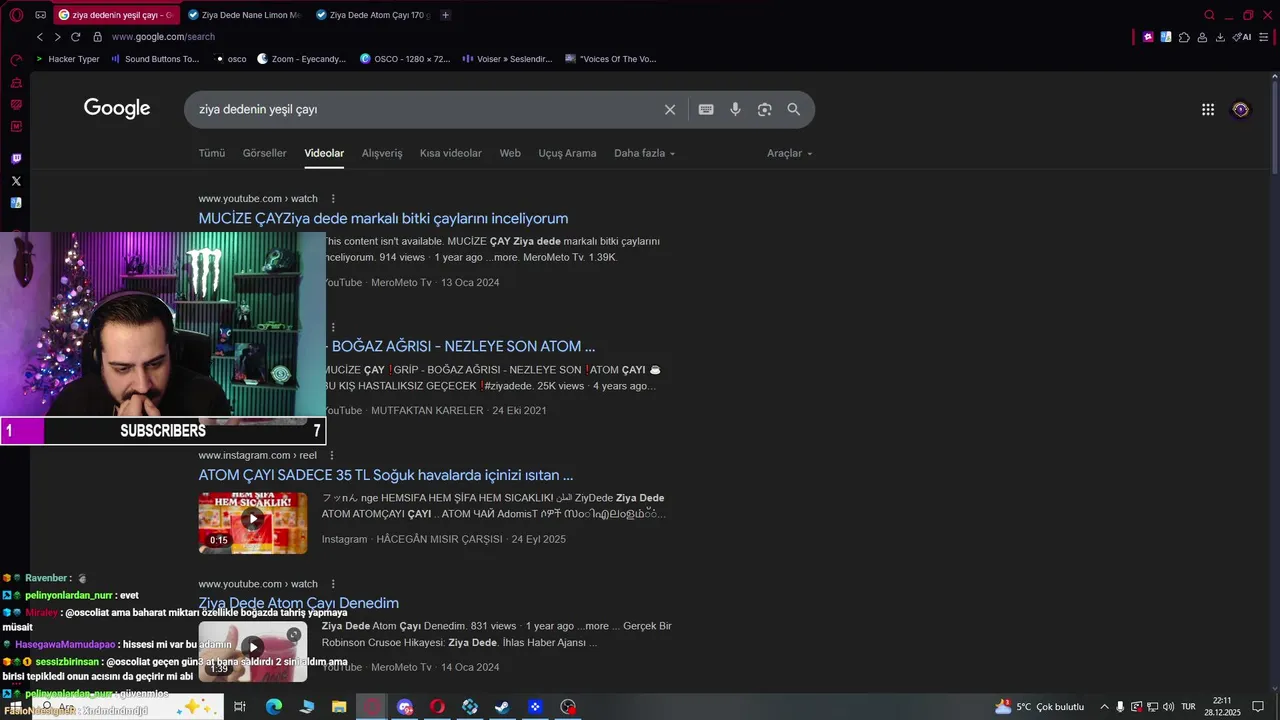The height and width of the screenshot is (720, 1280).
Task: Open the site padlock security info
Action: [x=97, y=37]
